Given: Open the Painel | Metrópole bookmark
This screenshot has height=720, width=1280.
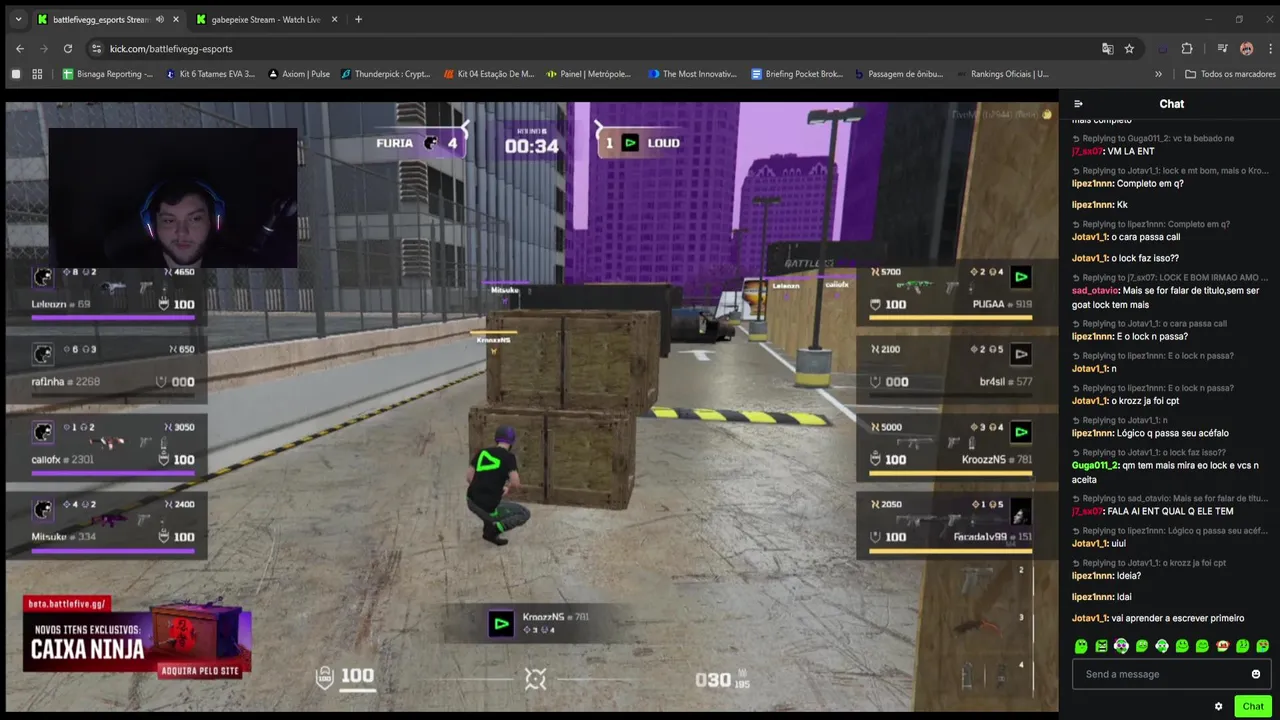Looking at the screenshot, I should [588, 74].
